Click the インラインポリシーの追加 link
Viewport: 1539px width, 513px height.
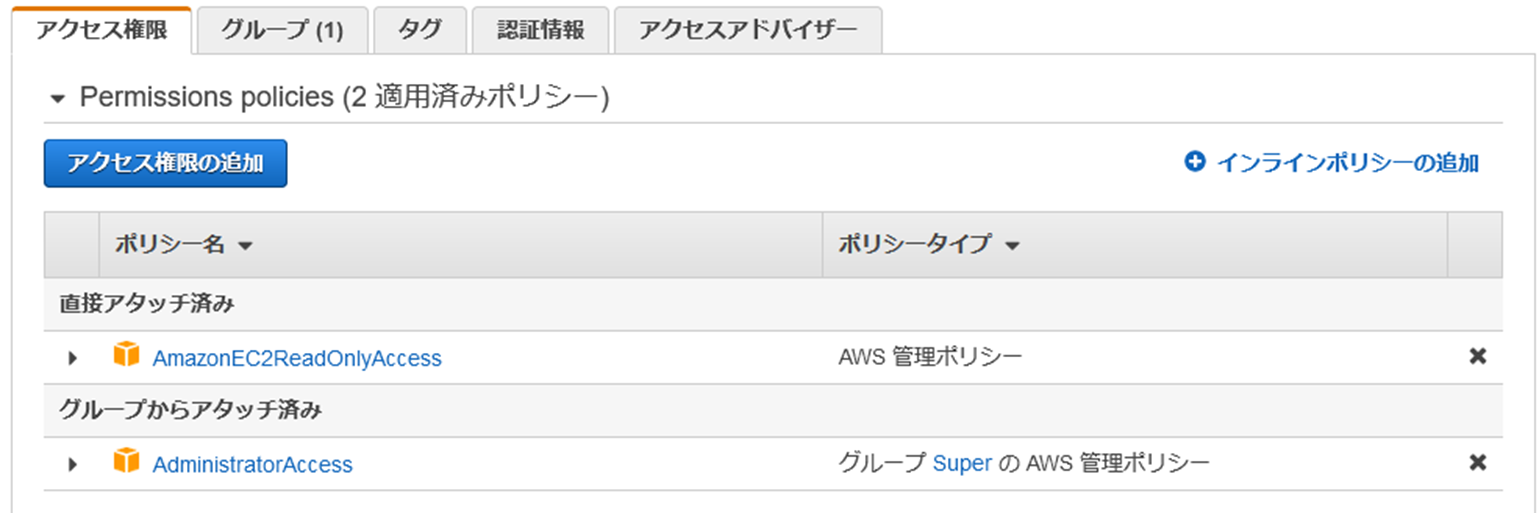point(1347,163)
